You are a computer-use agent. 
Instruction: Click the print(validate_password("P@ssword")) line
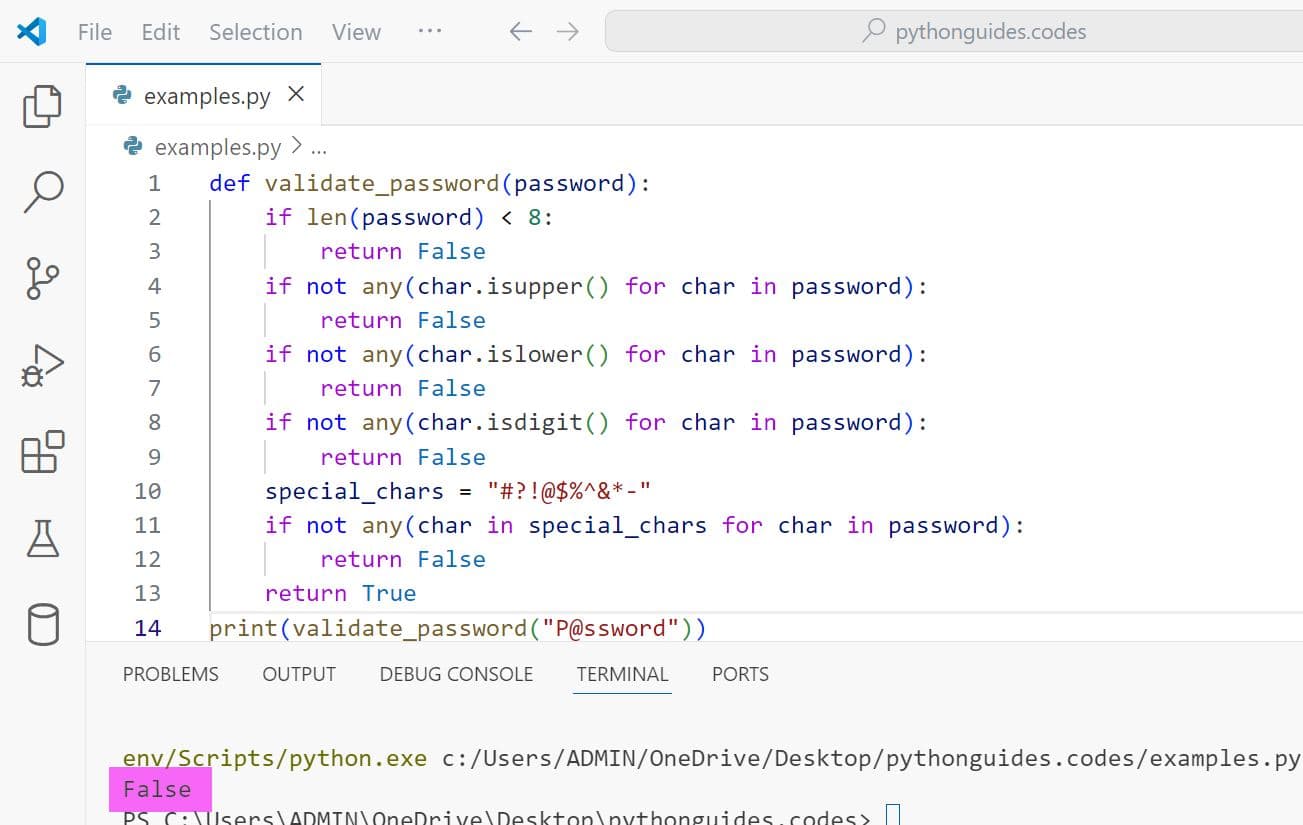(458, 628)
